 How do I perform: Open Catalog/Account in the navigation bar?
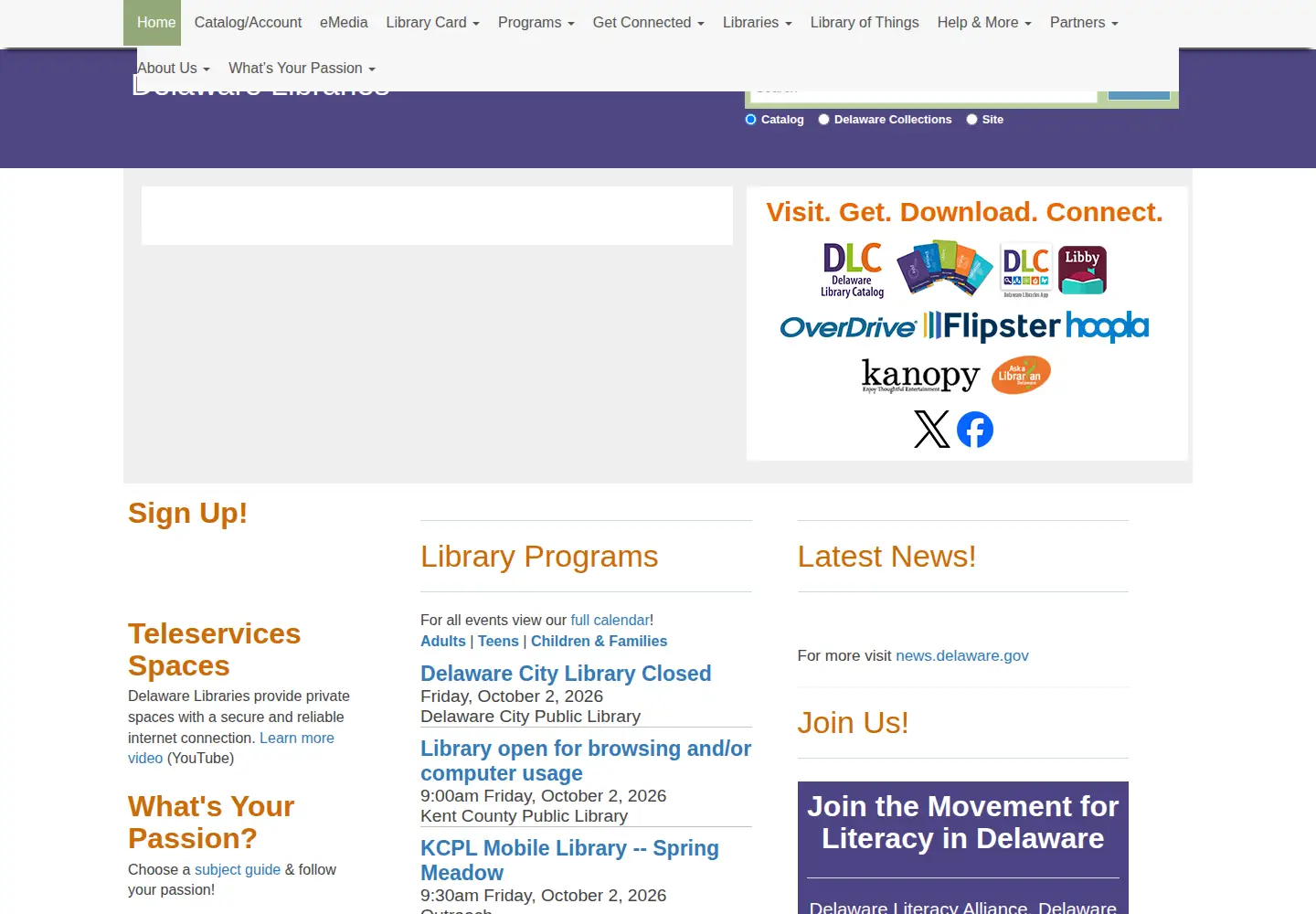(x=248, y=23)
